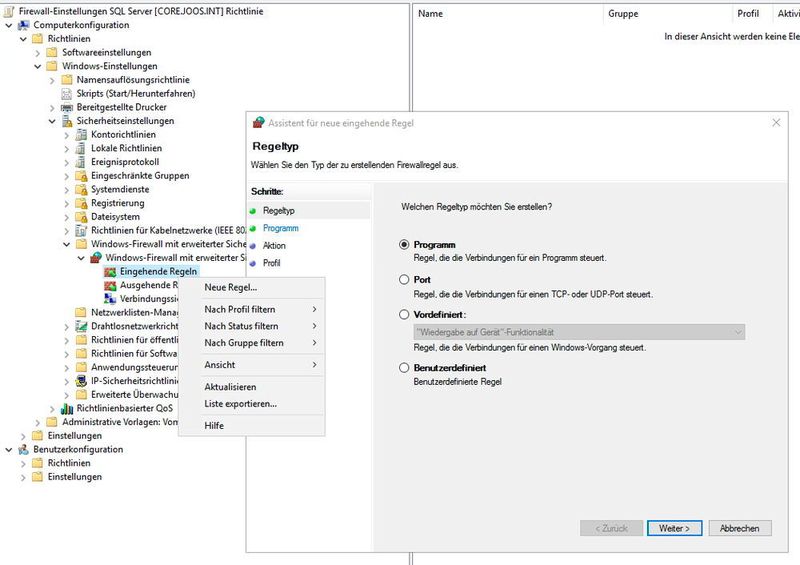800x565 pixels.
Task: Click the firewall icon in the wizard title bar
Action: point(259,122)
